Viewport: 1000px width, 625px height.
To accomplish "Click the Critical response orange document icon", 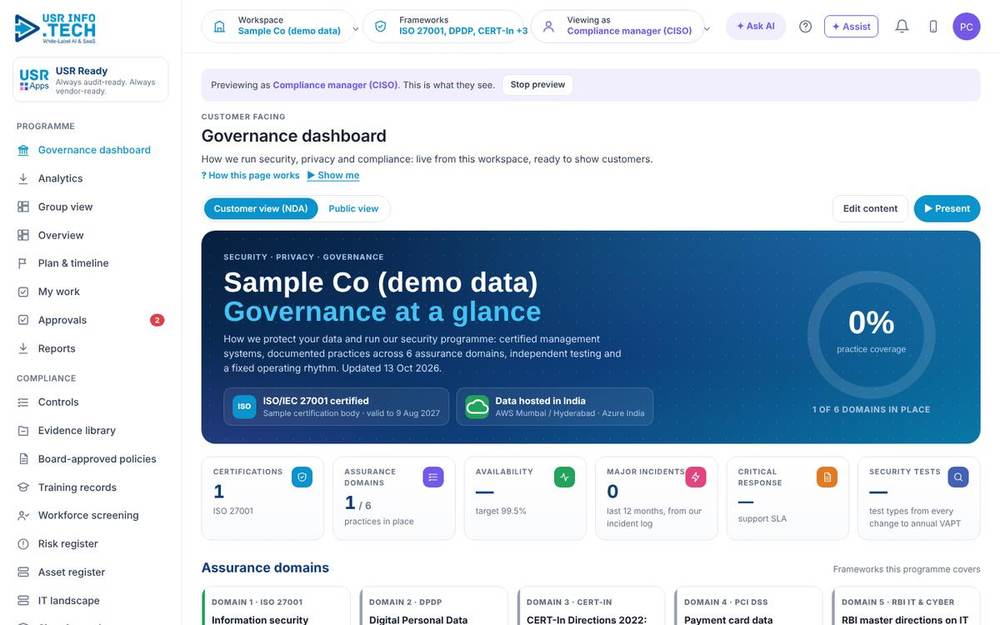I will point(827,477).
